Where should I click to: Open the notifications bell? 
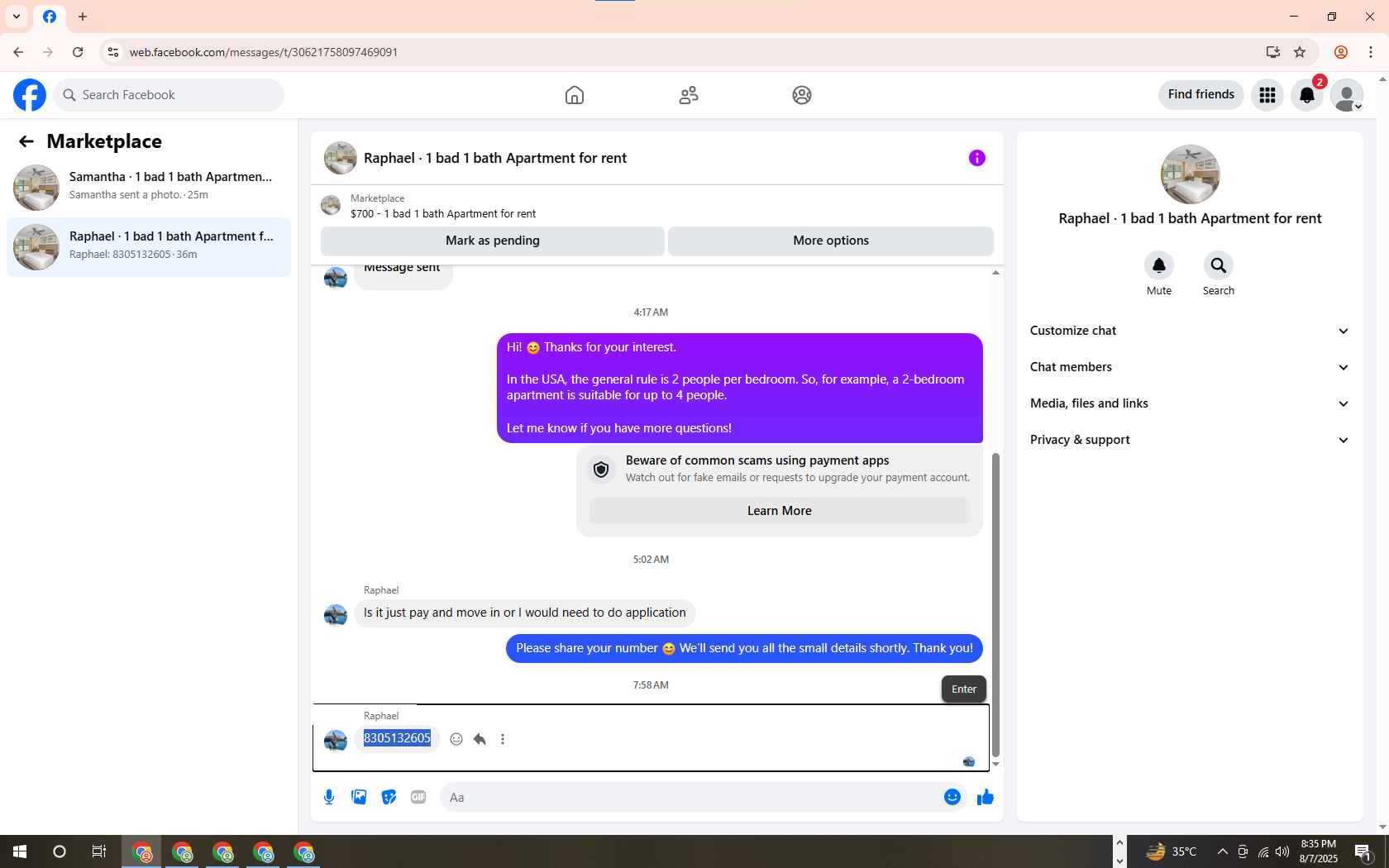click(1307, 95)
